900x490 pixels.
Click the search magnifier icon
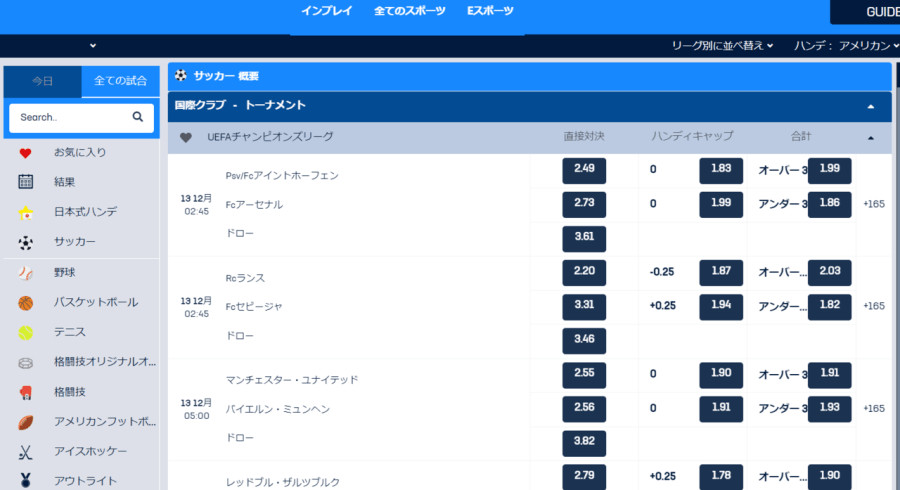click(138, 117)
